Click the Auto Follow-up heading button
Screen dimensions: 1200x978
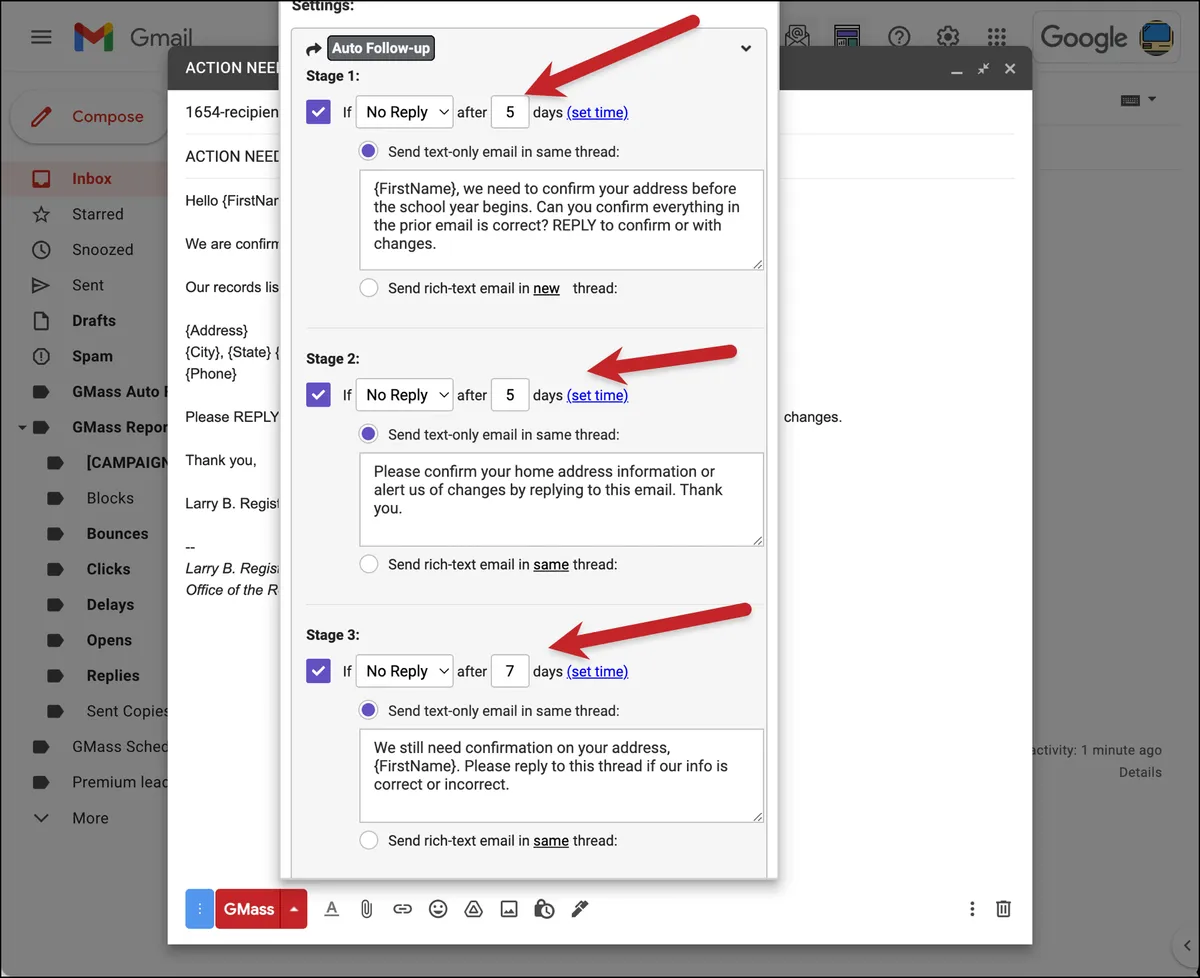tap(381, 48)
